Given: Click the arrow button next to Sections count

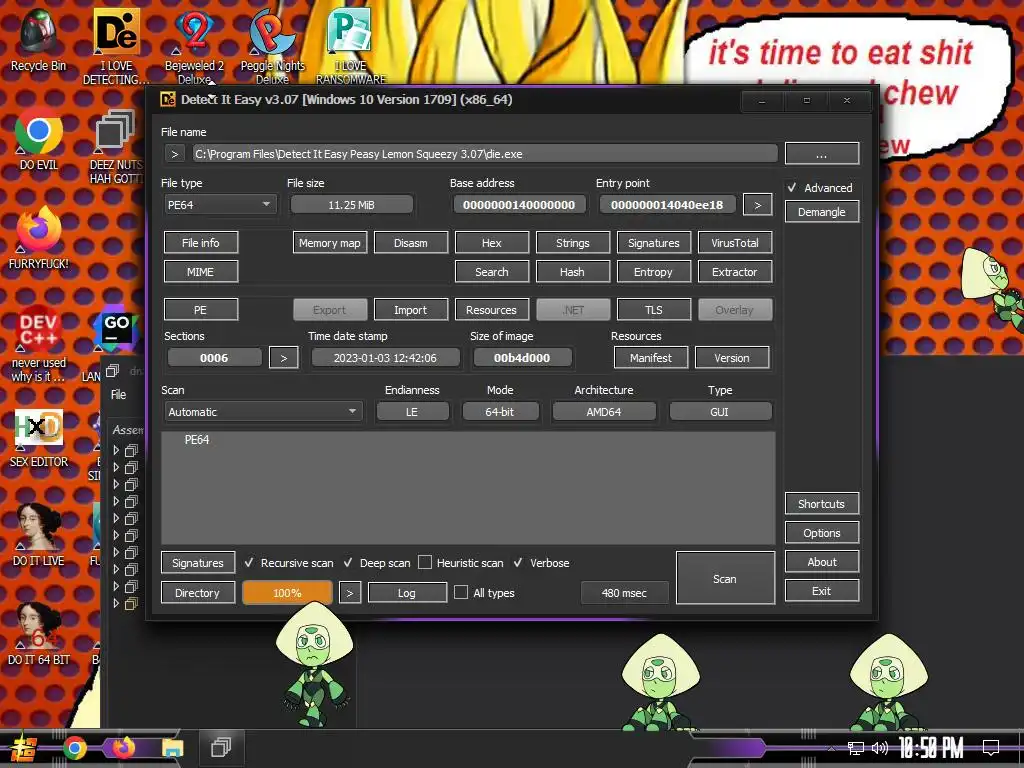Looking at the screenshot, I should click(x=283, y=358).
